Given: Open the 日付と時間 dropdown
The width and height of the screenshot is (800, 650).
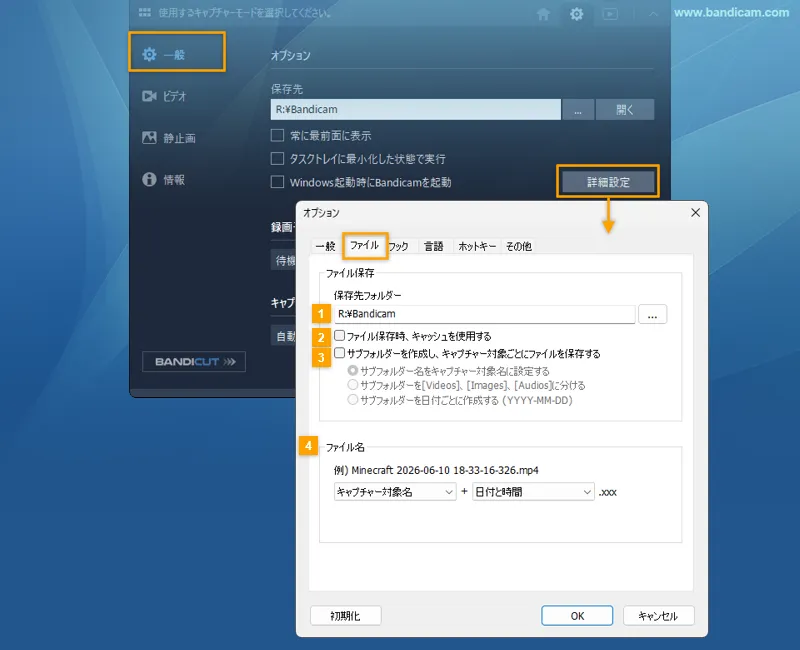Looking at the screenshot, I should tap(533, 492).
